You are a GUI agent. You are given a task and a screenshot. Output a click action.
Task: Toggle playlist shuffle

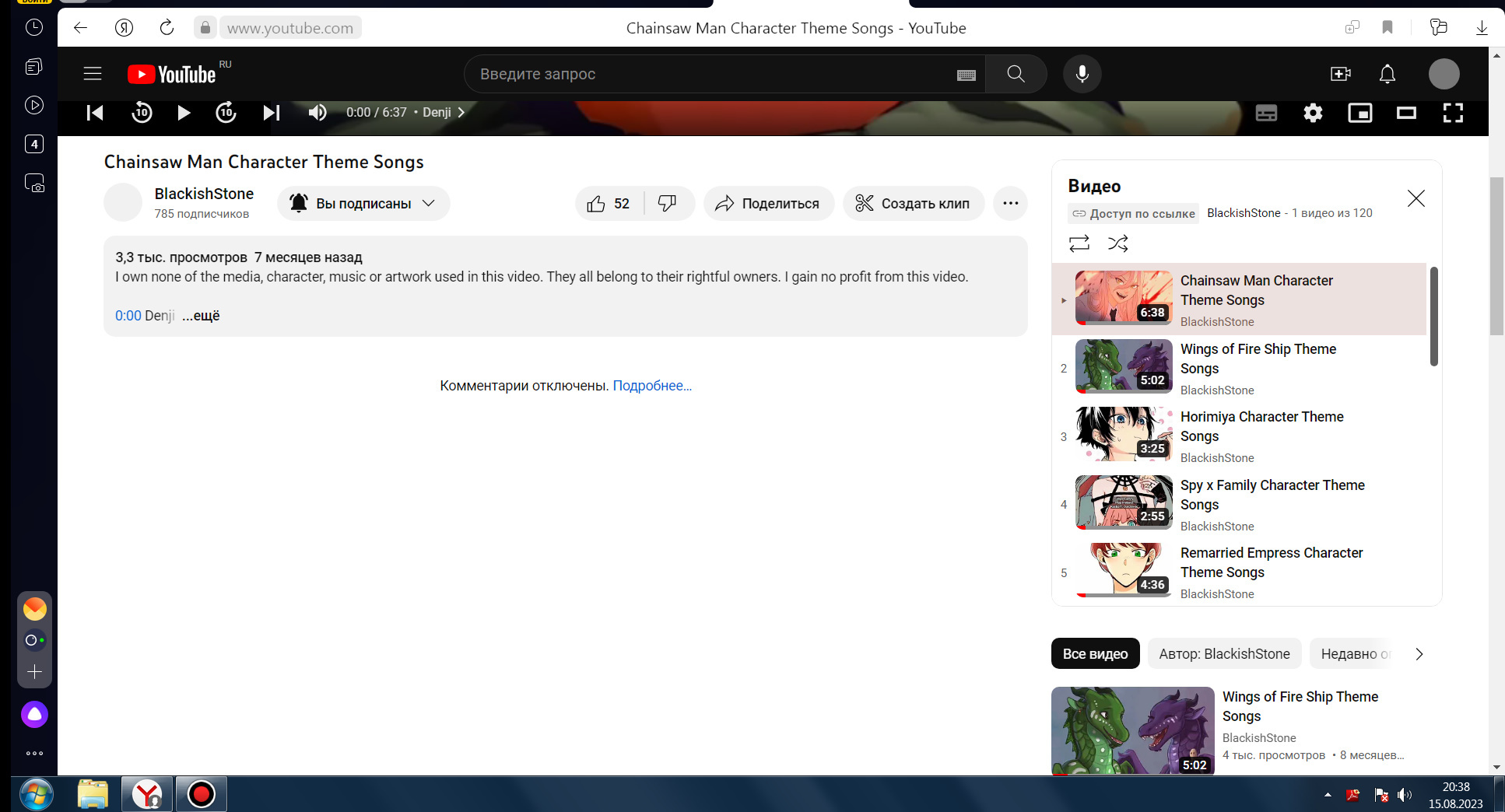tap(1118, 243)
